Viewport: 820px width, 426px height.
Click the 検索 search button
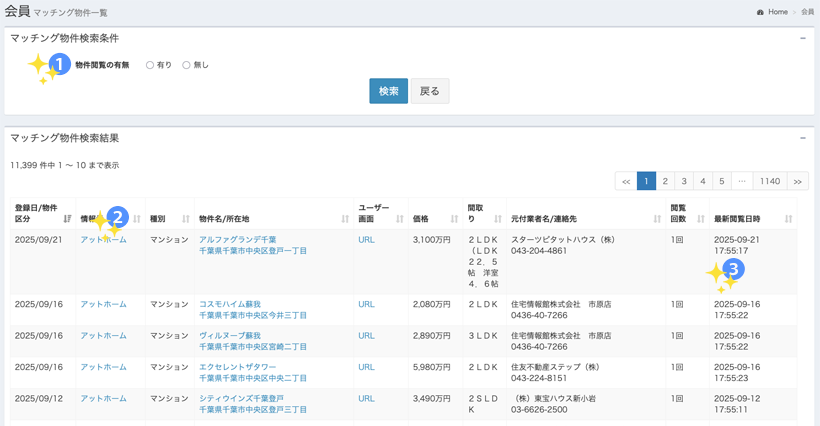coord(389,91)
